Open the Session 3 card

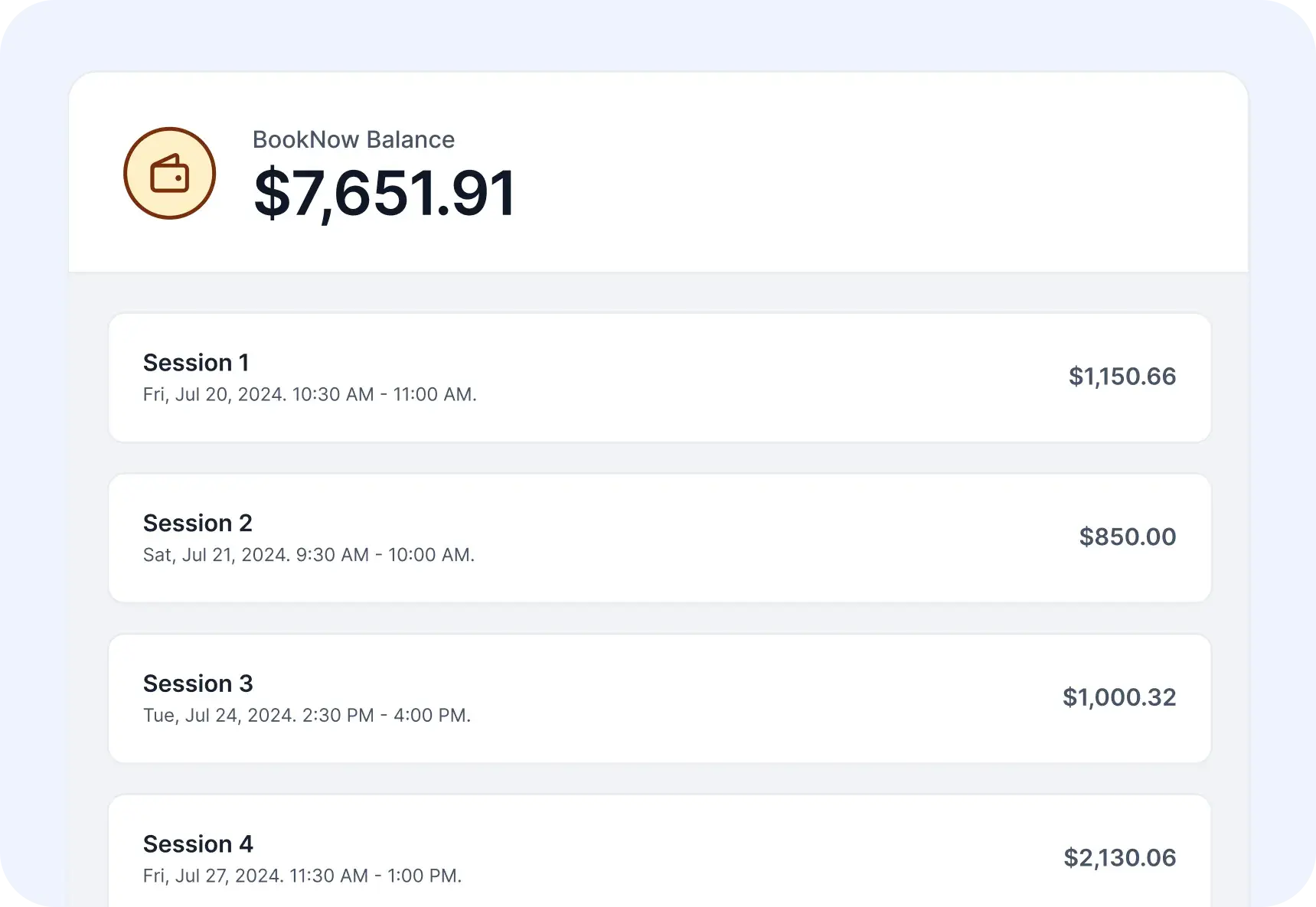click(x=659, y=698)
